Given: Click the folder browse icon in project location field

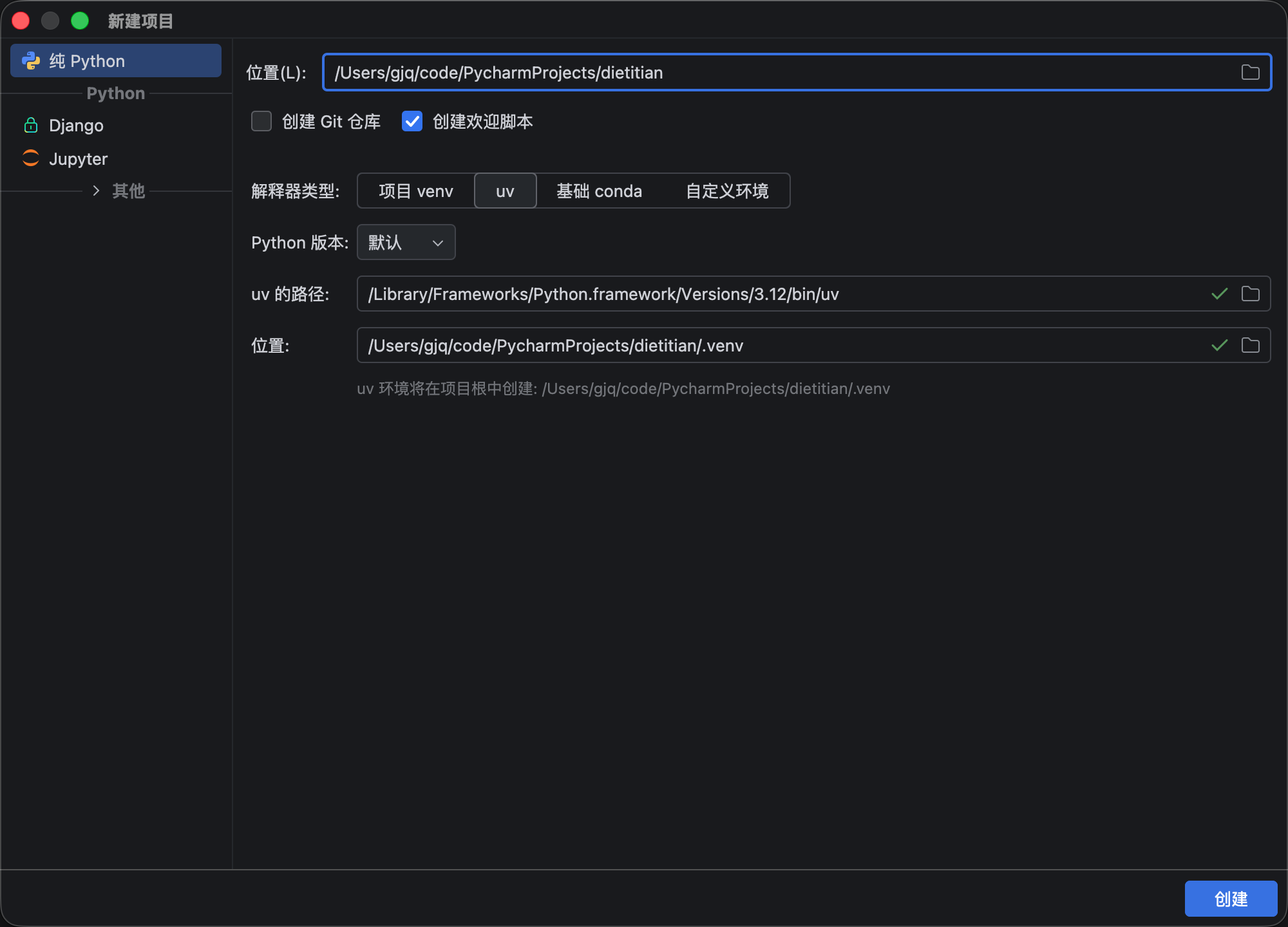Looking at the screenshot, I should (x=1250, y=73).
